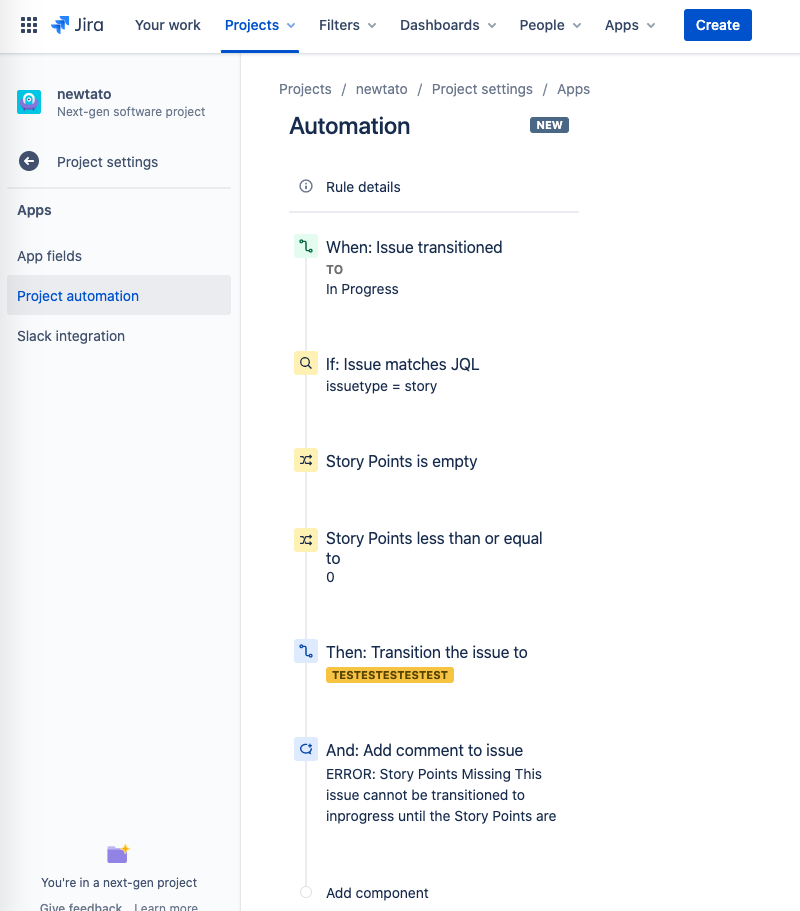The height and width of the screenshot is (911, 800).
Task: Click the Apps section heading in sidebar
Action: 34,210
